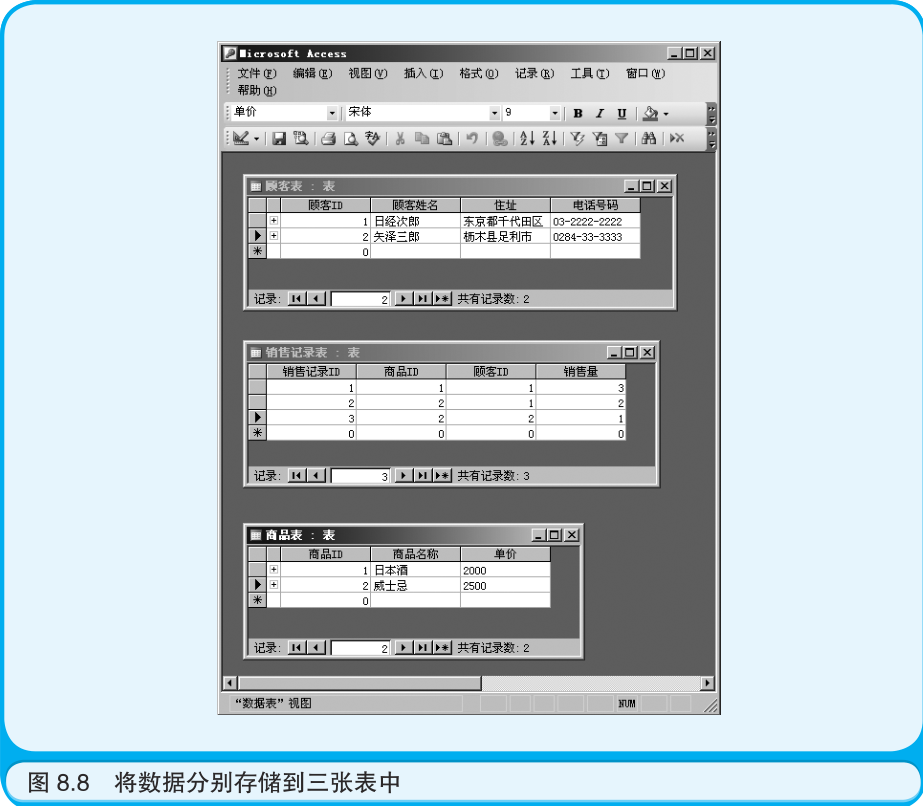Screen dimensions: 923x806
Task: Open the 格式(O) menu
Action: click(479, 74)
